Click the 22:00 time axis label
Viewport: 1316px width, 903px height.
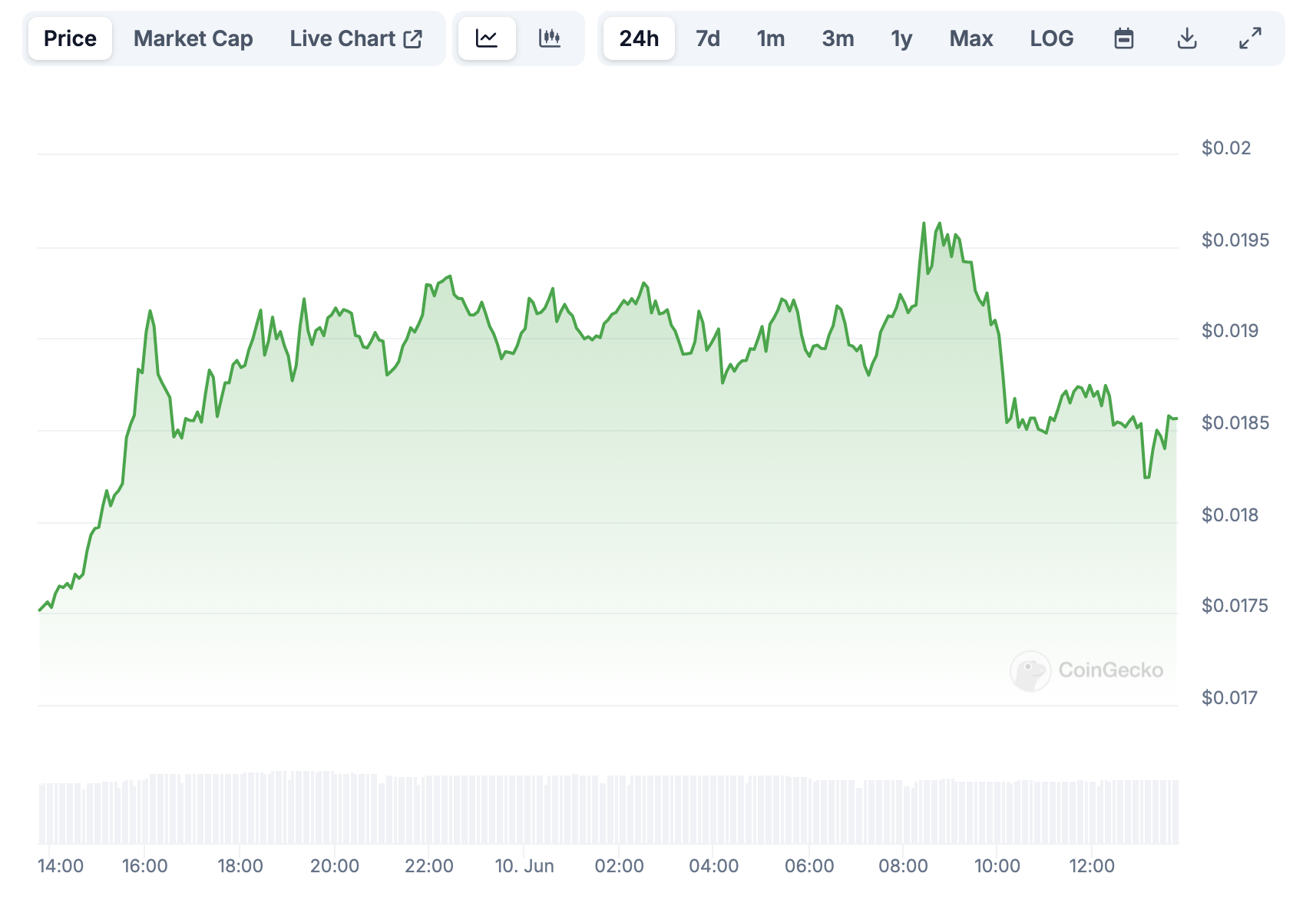(x=429, y=866)
